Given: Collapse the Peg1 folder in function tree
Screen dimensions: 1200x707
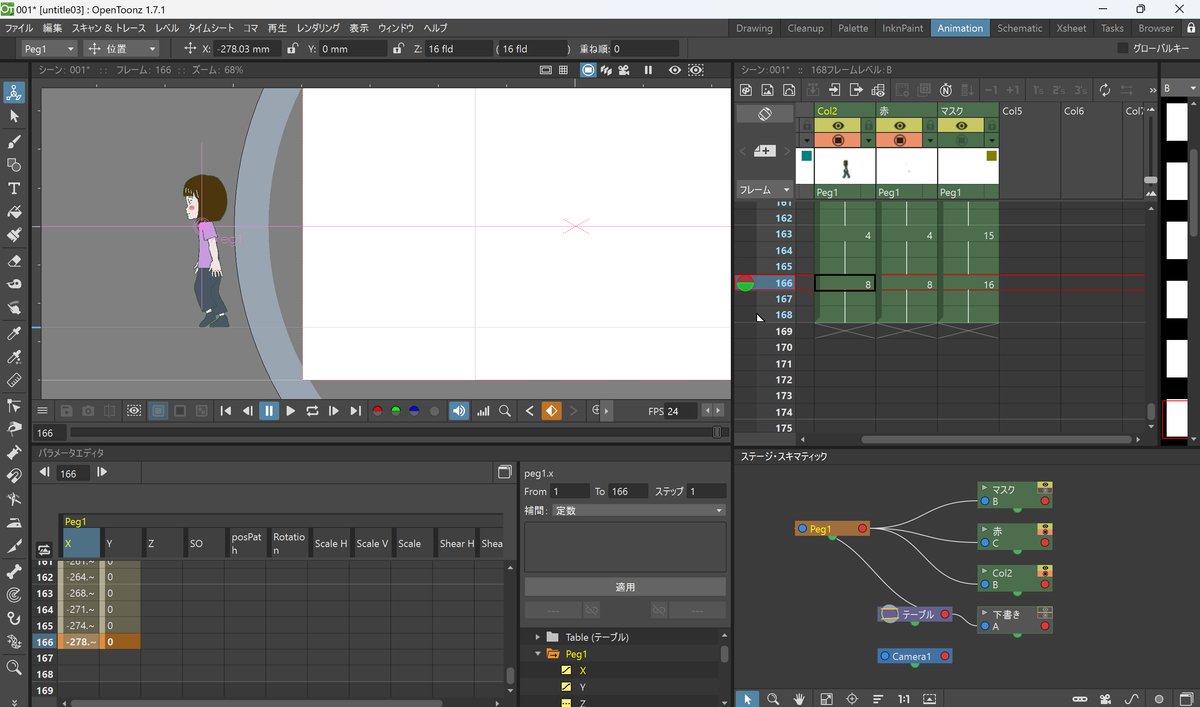Looking at the screenshot, I should click(537, 653).
